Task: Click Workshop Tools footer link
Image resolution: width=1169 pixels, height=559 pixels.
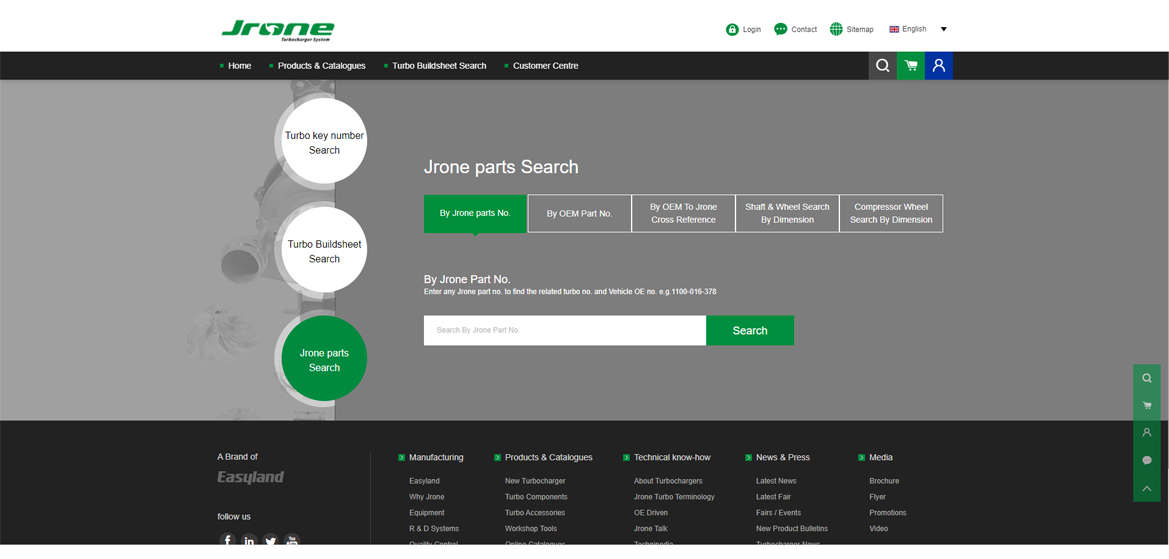Action: [531, 528]
